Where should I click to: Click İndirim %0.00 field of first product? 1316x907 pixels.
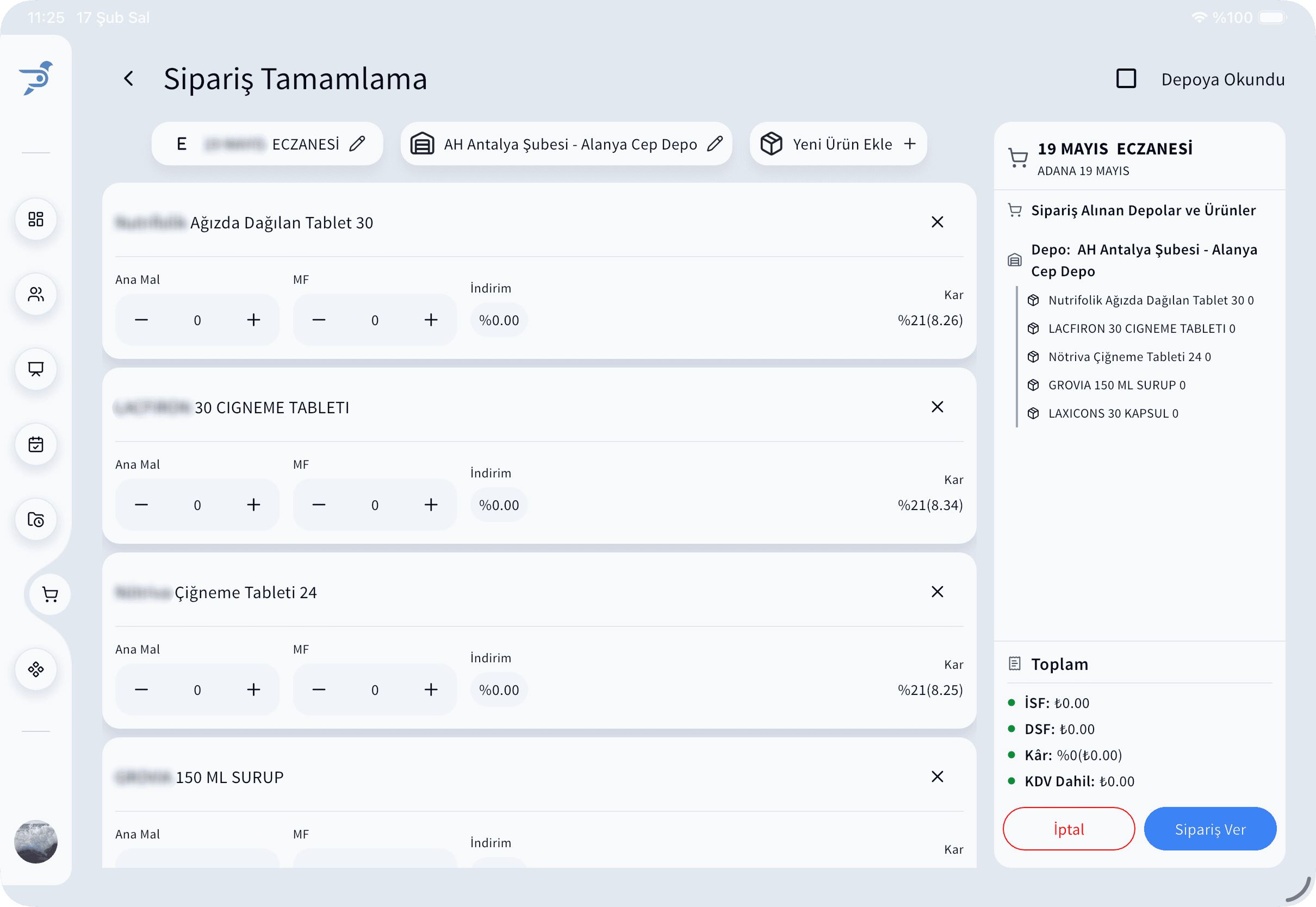[498, 320]
